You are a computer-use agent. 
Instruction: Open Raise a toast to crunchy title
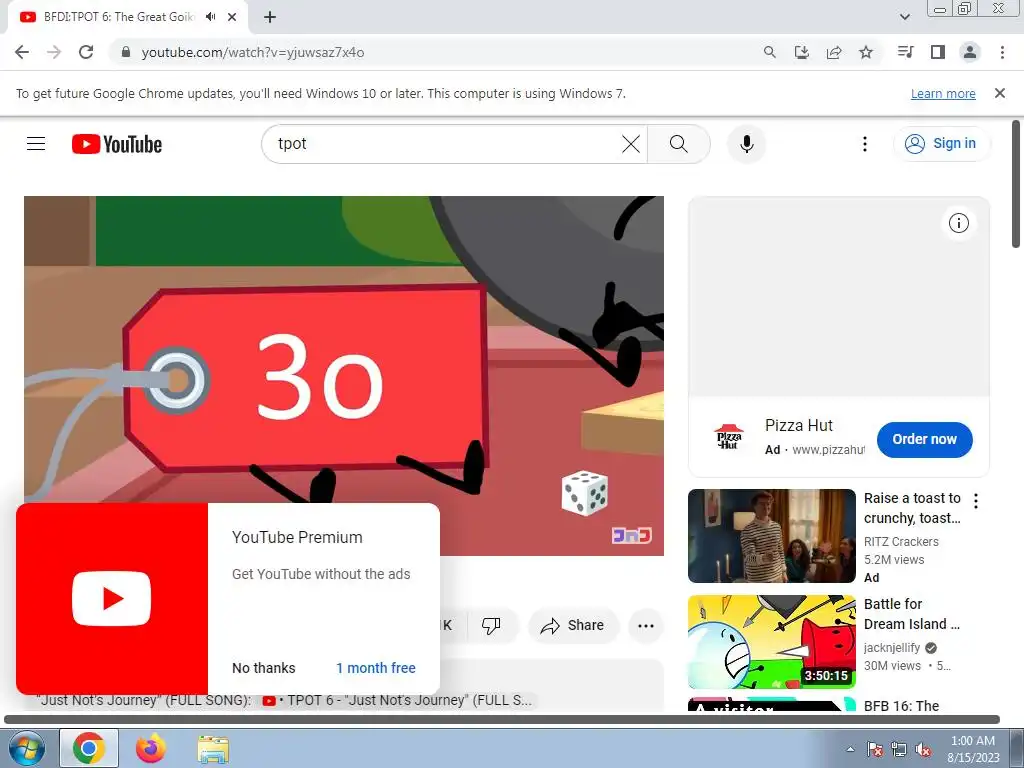[912, 508]
